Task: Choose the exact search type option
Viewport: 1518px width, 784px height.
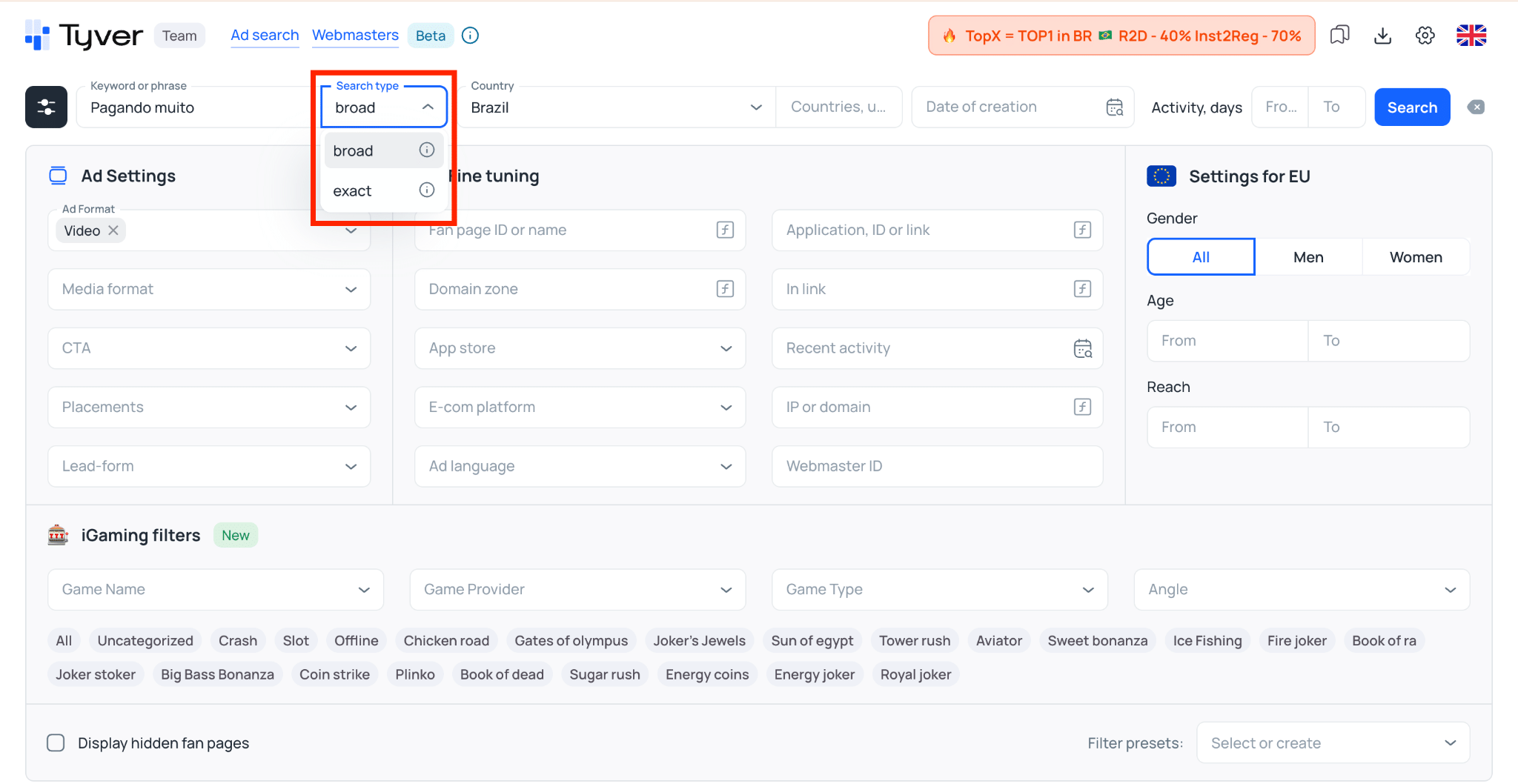Action: tap(383, 190)
